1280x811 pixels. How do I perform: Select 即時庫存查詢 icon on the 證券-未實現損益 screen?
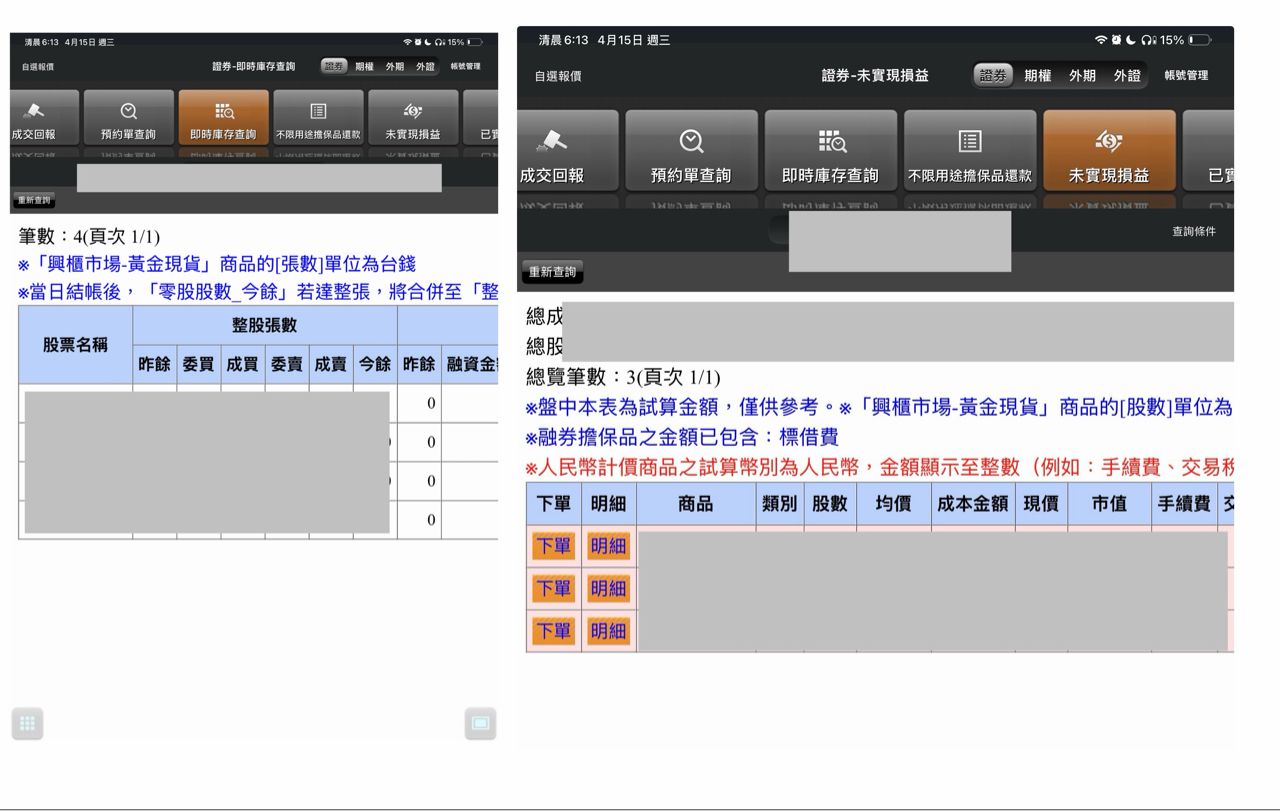[x=830, y=142]
